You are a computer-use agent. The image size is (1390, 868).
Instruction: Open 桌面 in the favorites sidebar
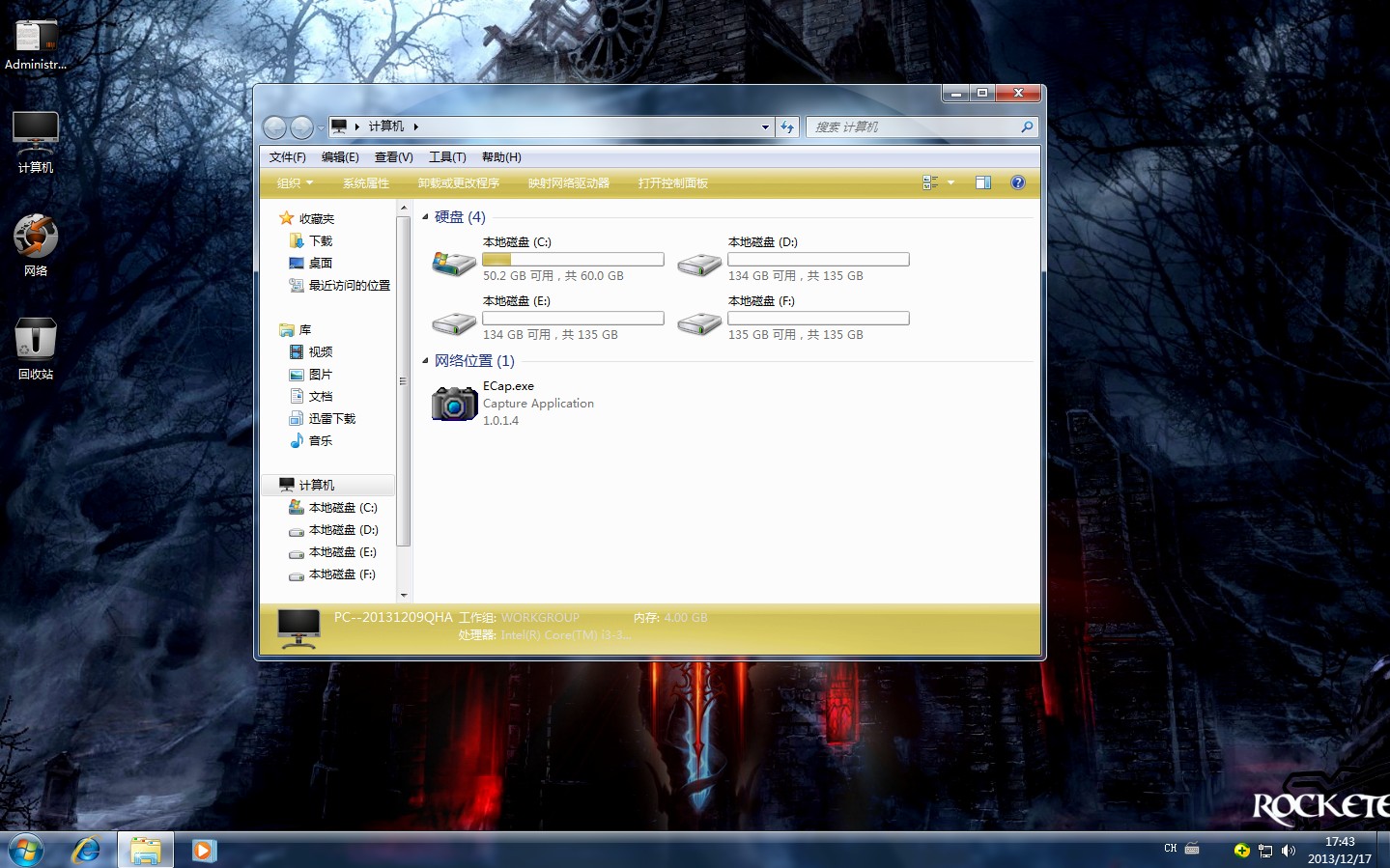(x=310, y=263)
